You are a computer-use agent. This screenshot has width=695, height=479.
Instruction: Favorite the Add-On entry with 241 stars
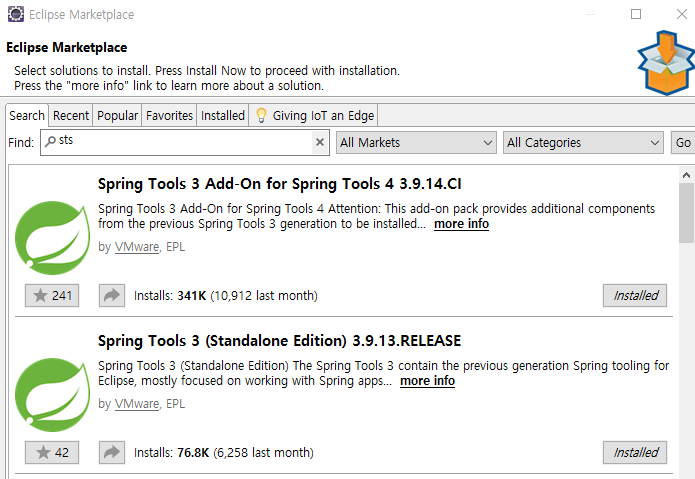(52, 296)
